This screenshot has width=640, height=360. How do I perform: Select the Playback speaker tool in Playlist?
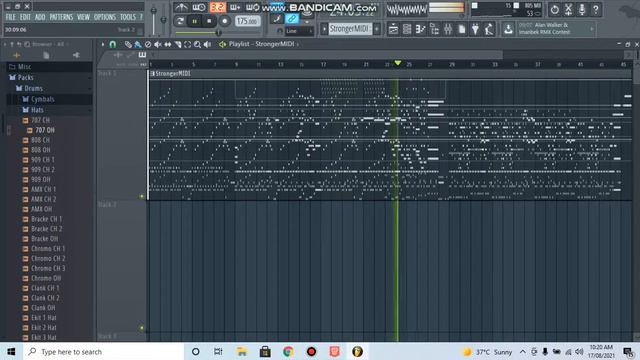tap(207, 44)
